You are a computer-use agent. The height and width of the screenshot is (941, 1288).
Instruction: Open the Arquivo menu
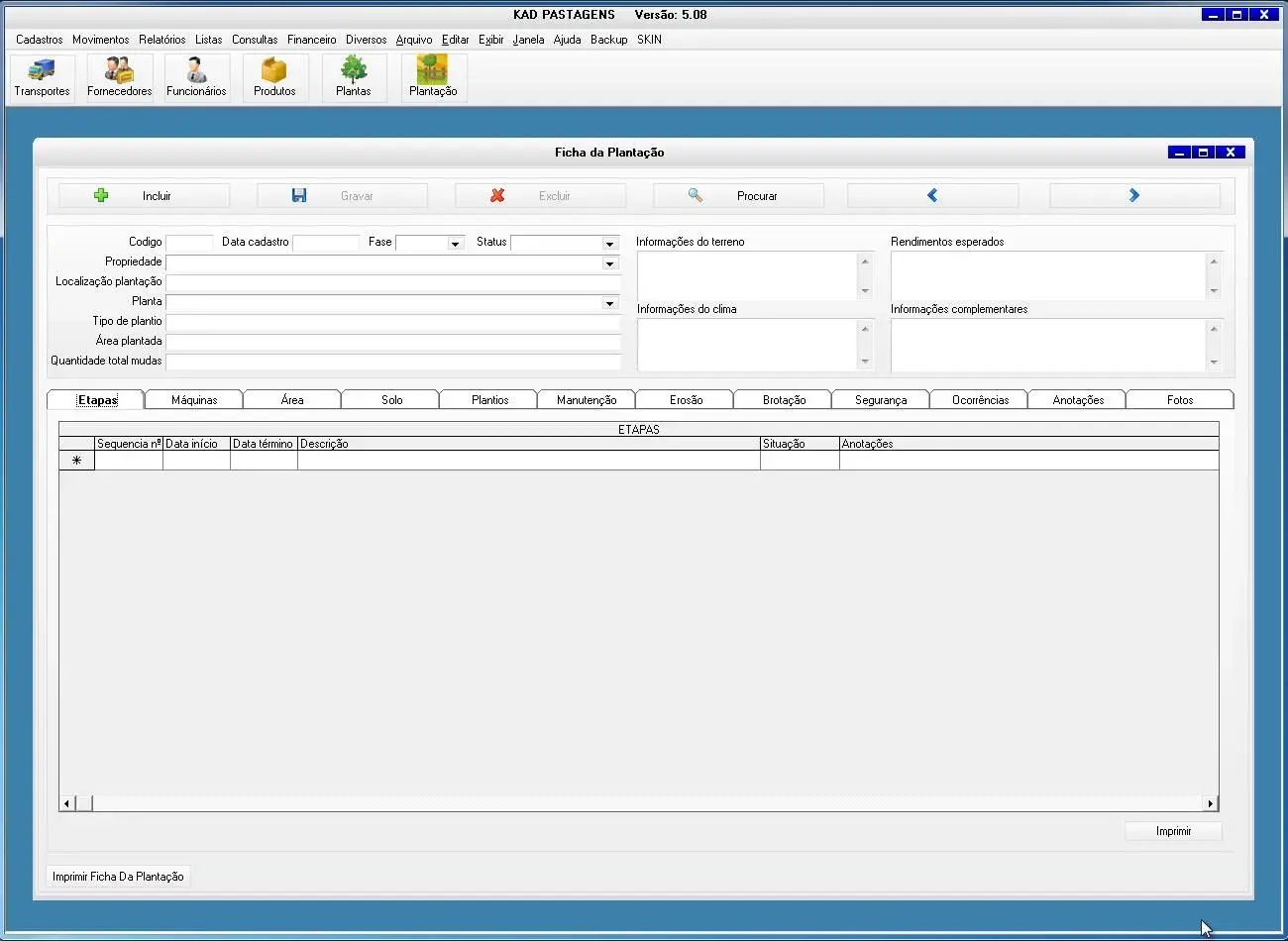click(414, 40)
